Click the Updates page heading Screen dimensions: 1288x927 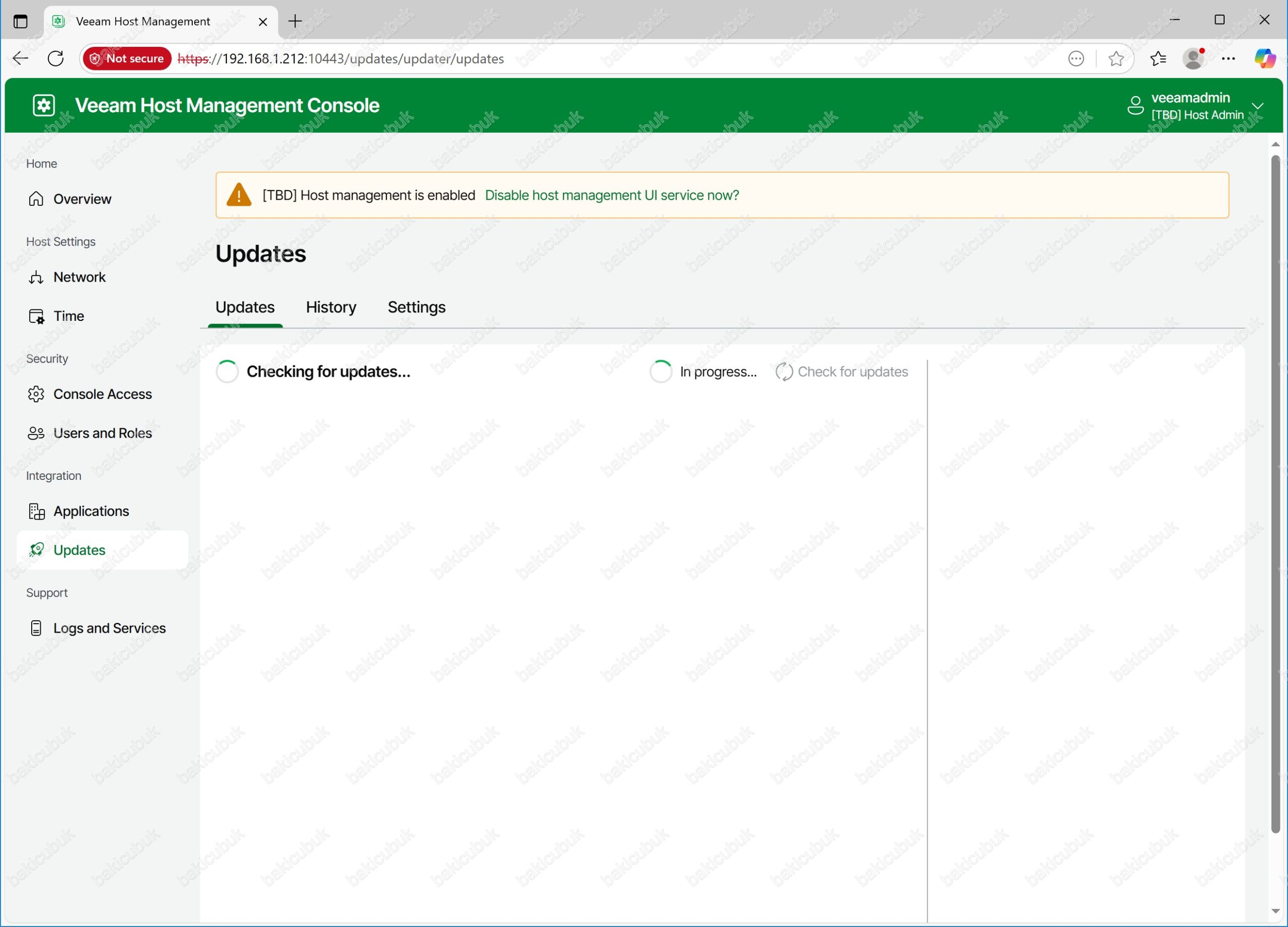tap(261, 254)
